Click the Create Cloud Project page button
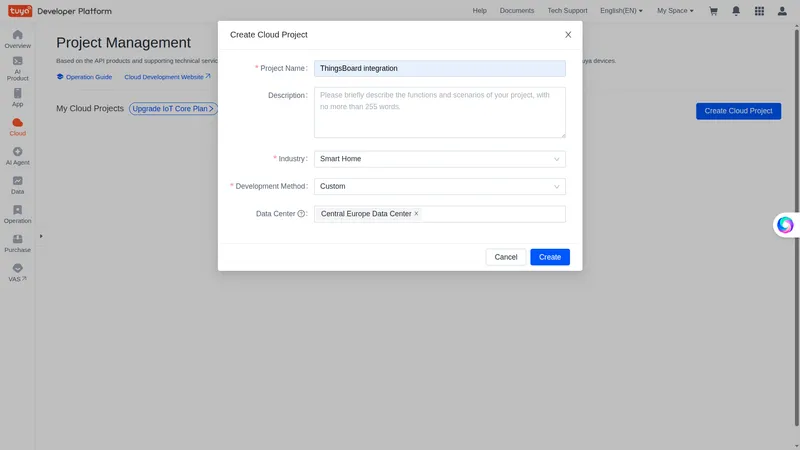Screen dimensions: 800x450 738,111
